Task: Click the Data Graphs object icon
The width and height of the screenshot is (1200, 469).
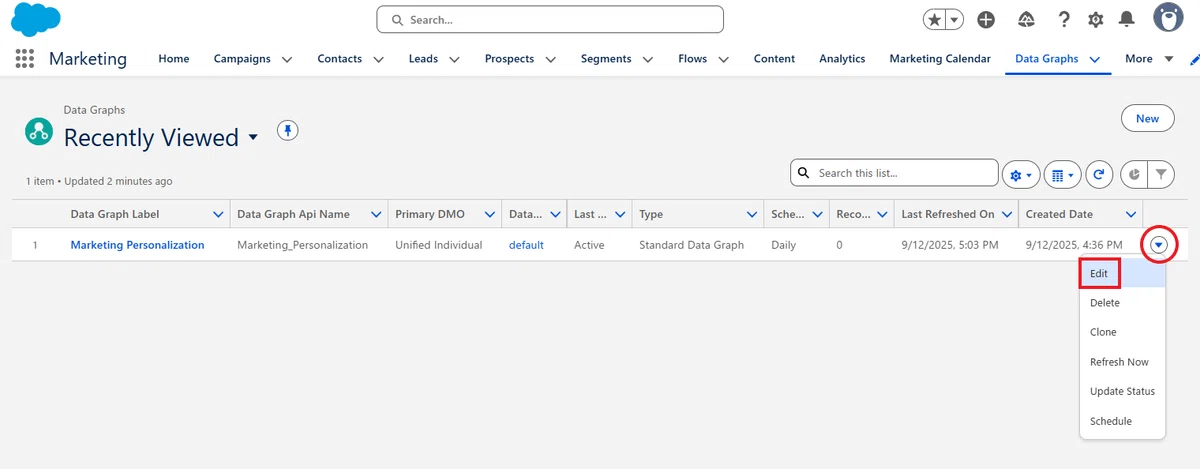Action: 39,130
